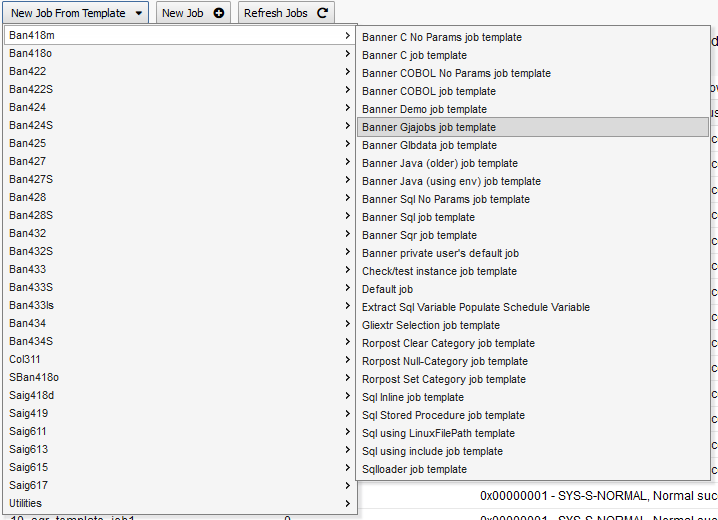Image resolution: width=718 pixels, height=520 pixels.
Task: Choose Rorpost Clear Category job template
Action: click(448, 343)
